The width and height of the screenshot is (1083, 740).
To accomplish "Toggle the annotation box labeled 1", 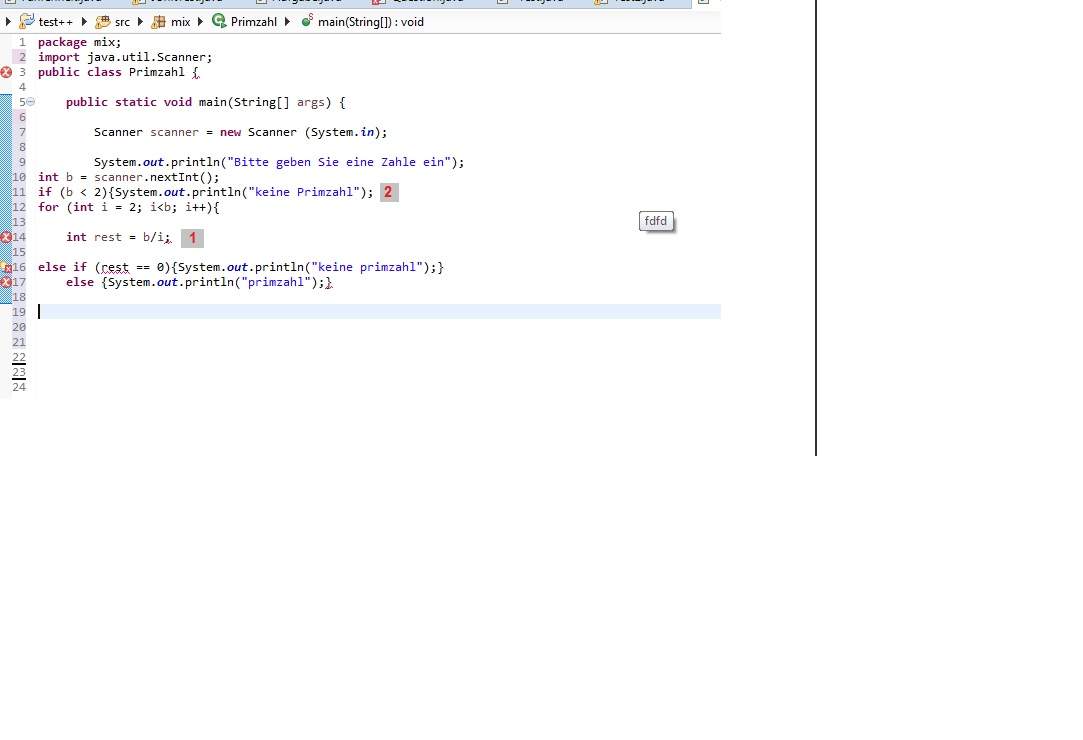I will [x=192, y=238].
